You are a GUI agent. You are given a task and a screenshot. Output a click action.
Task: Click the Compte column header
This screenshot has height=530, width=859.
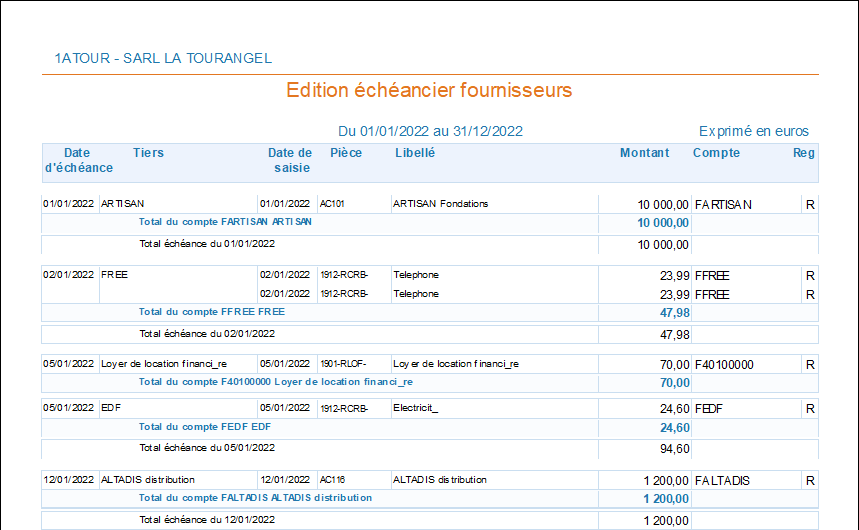coord(716,153)
